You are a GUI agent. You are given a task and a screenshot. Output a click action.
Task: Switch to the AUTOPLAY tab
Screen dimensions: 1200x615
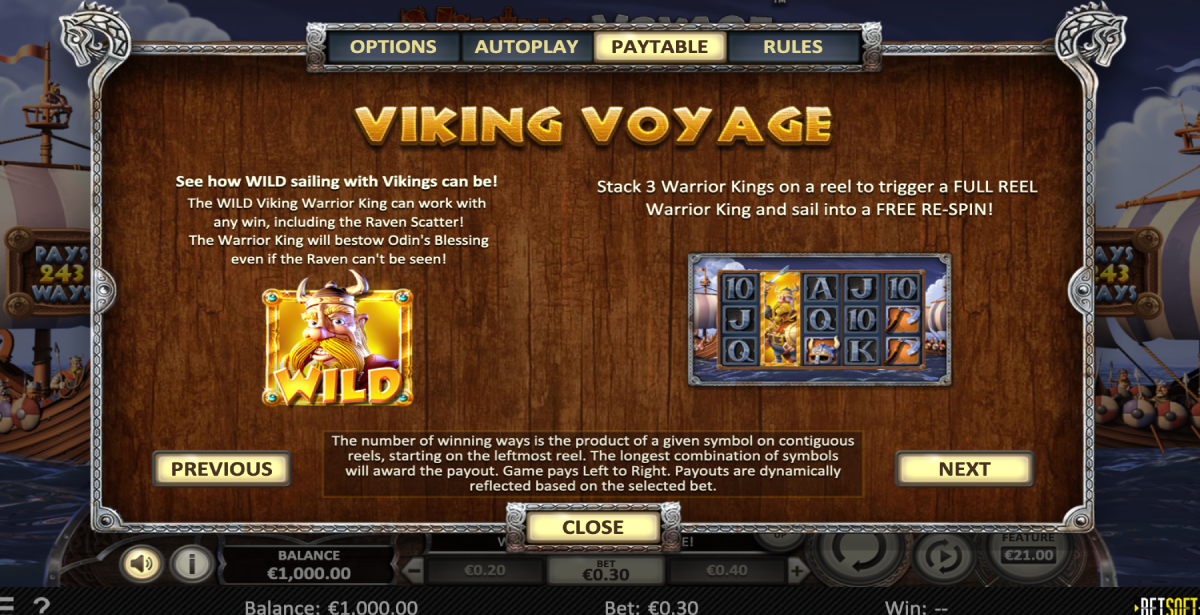(526, 46)
